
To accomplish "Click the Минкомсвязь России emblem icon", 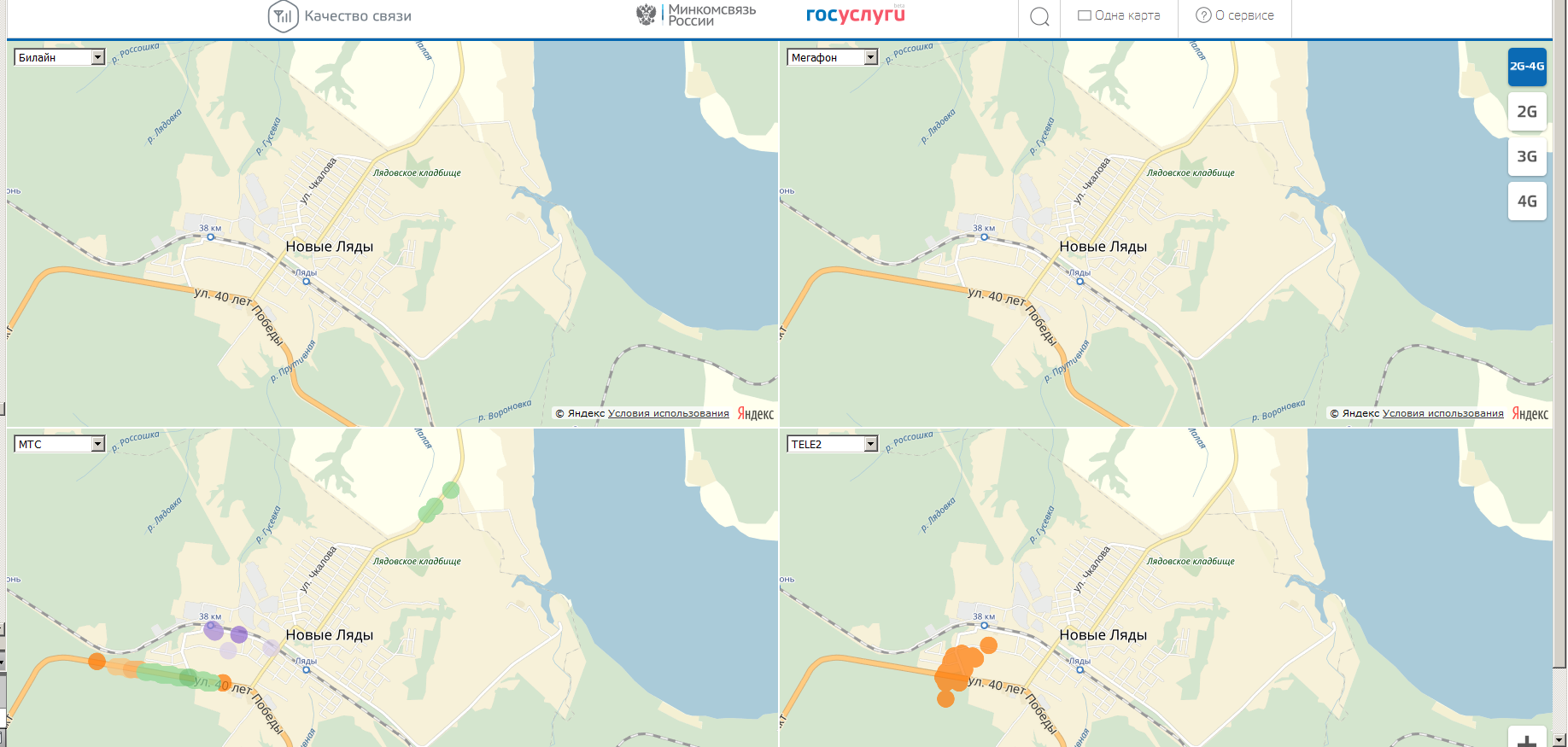I will [x=647, y=15].
